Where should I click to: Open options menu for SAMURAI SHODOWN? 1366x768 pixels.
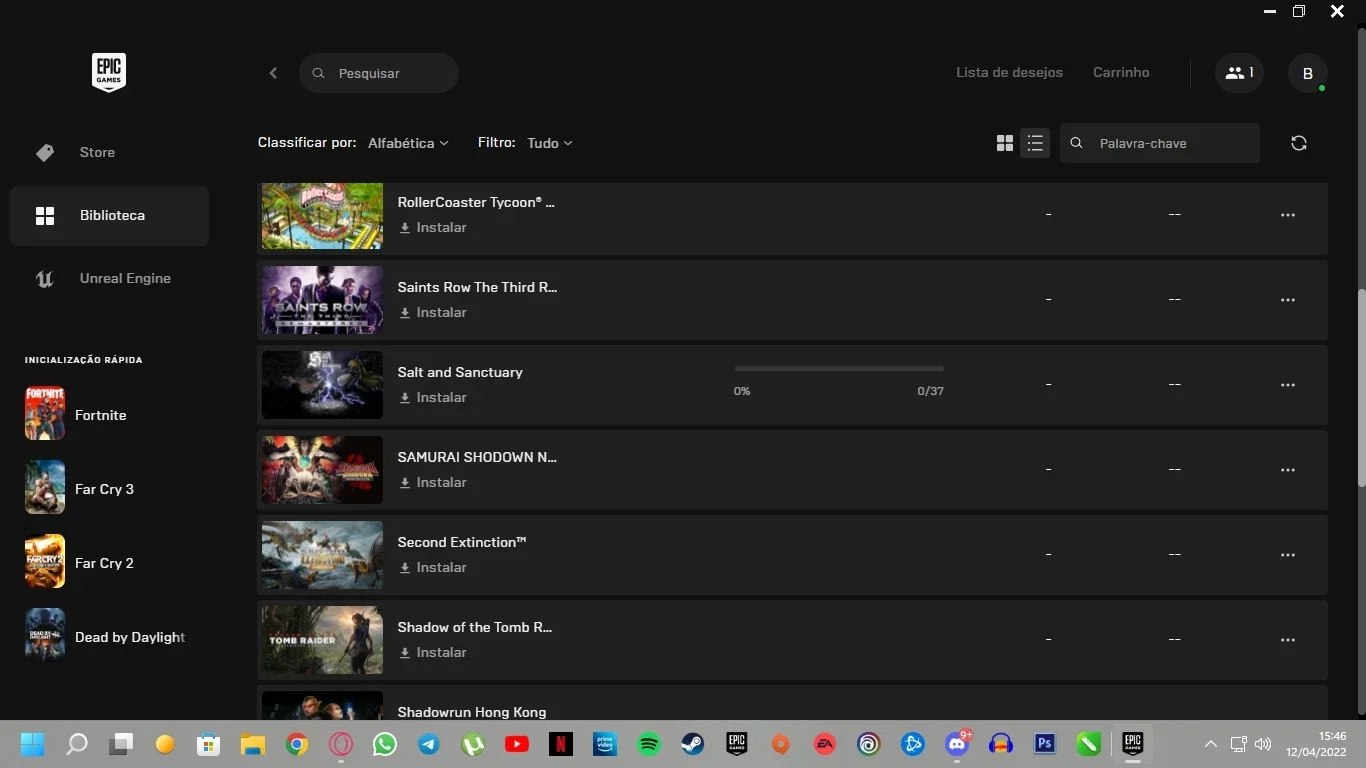(x=1288, y=470)
